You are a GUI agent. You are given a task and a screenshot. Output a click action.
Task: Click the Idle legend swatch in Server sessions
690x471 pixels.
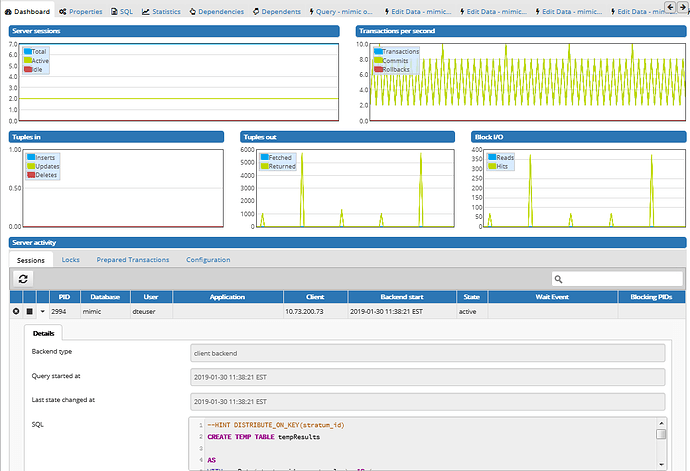[x=28, y=69]
